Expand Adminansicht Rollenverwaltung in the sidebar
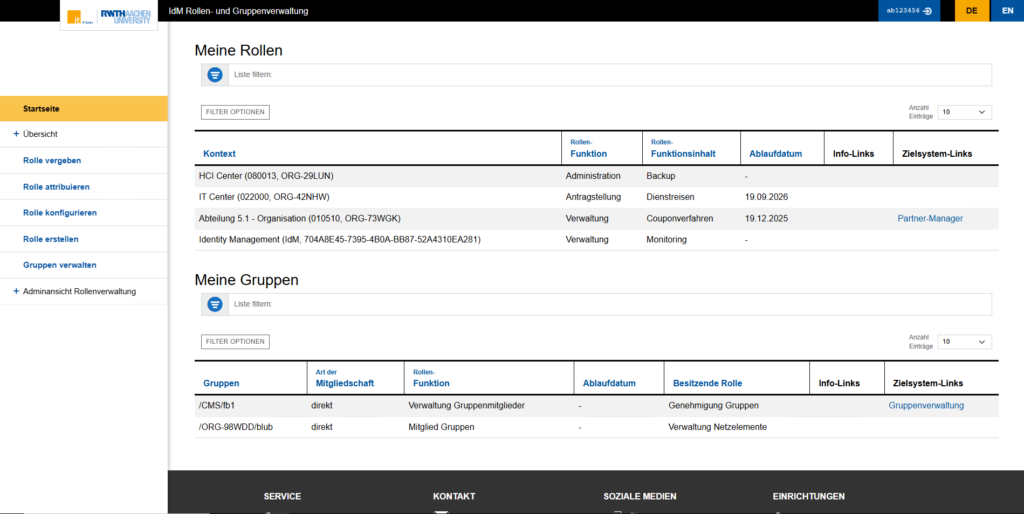 (16, 291)
